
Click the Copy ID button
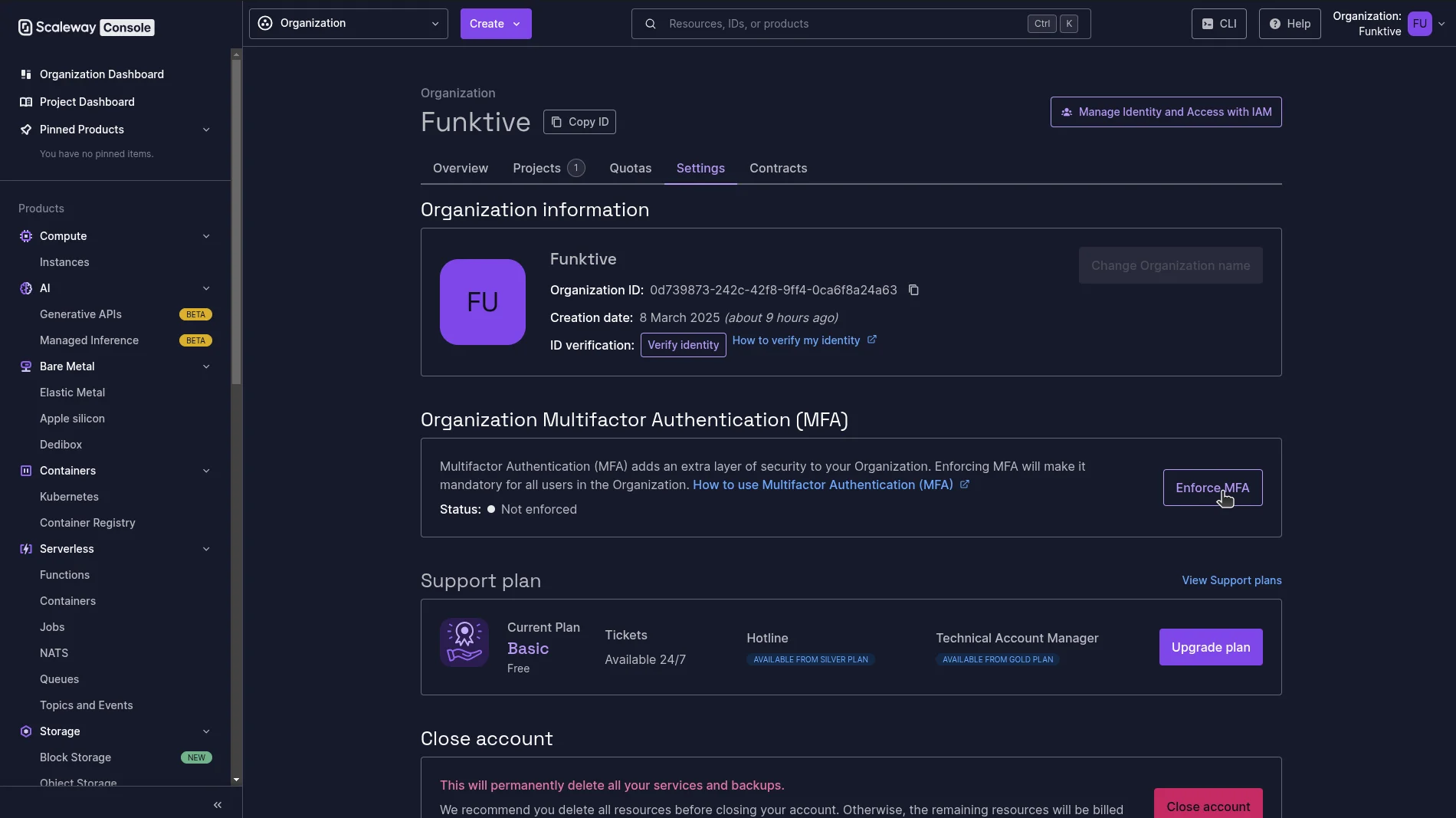579,122
